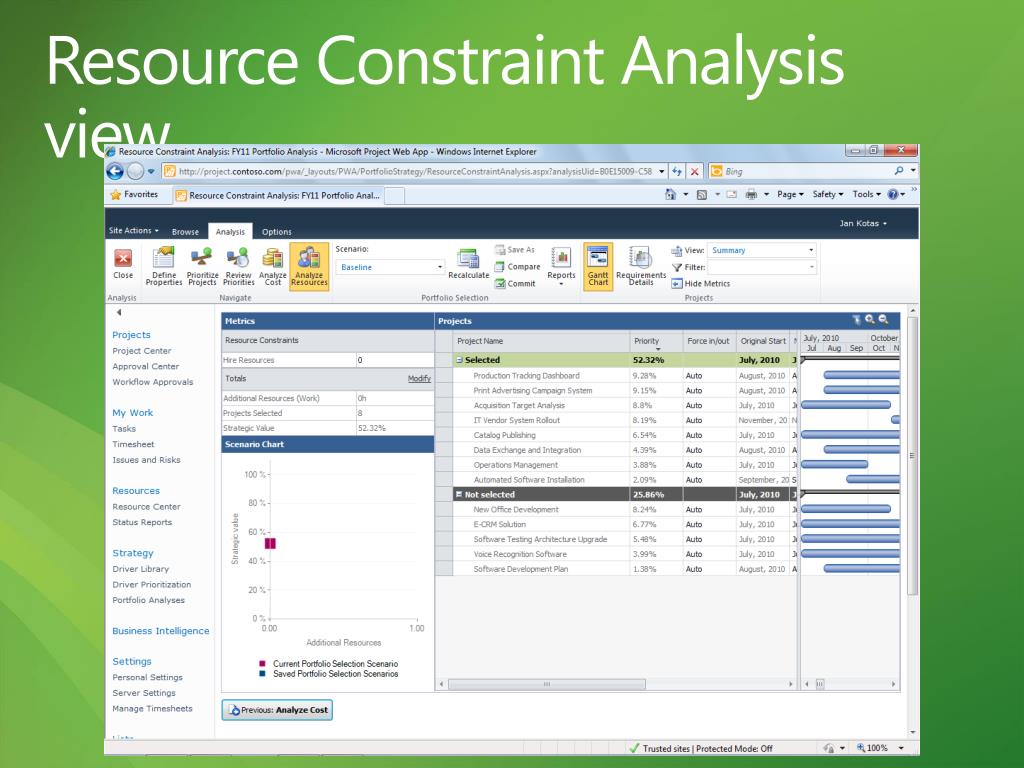Go to Analyze Cost ribbon icon

pos(272,266)
